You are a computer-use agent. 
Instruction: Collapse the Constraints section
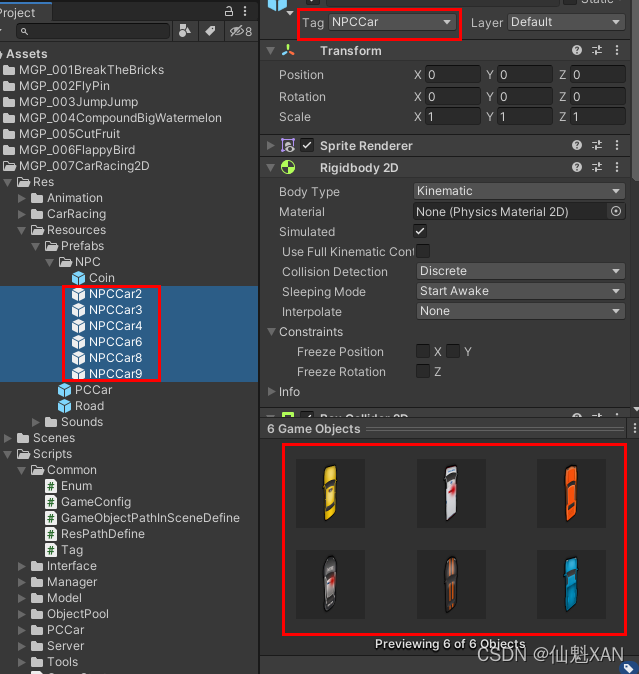point(271,331)
